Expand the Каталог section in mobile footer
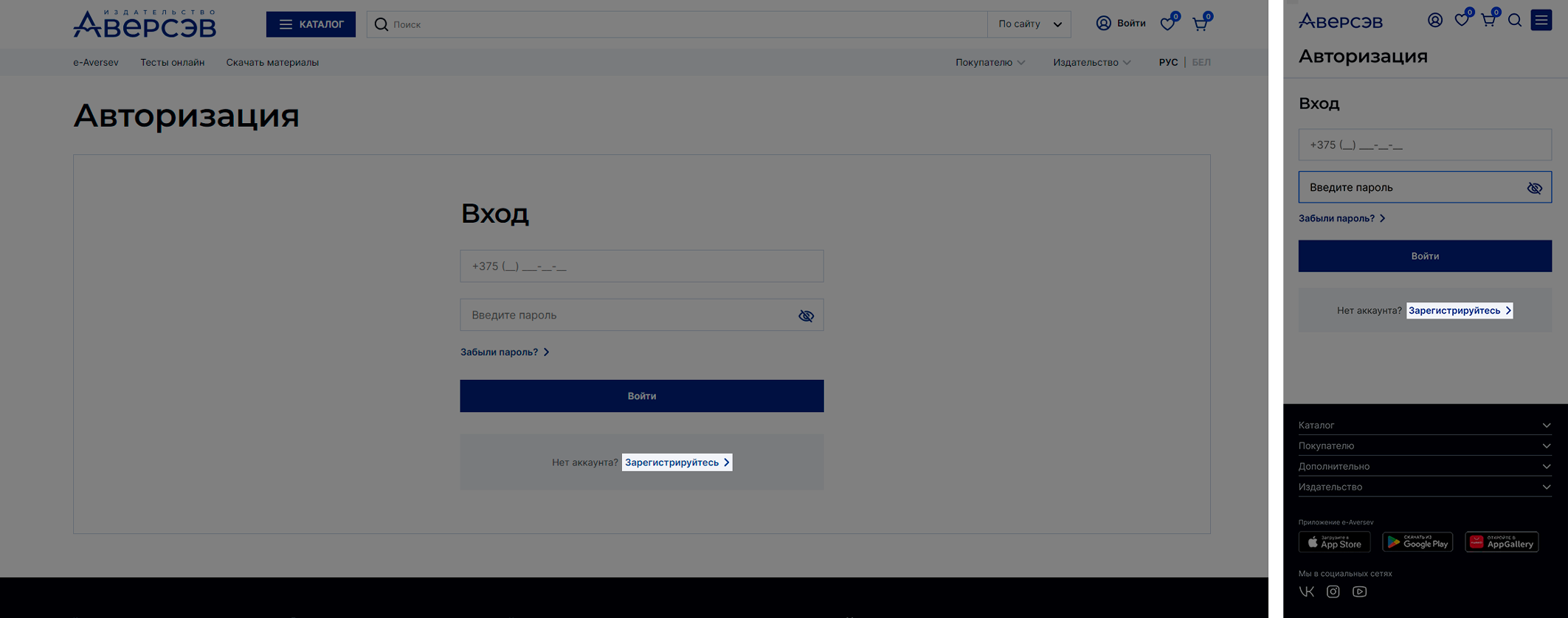 click(1424, 426)
